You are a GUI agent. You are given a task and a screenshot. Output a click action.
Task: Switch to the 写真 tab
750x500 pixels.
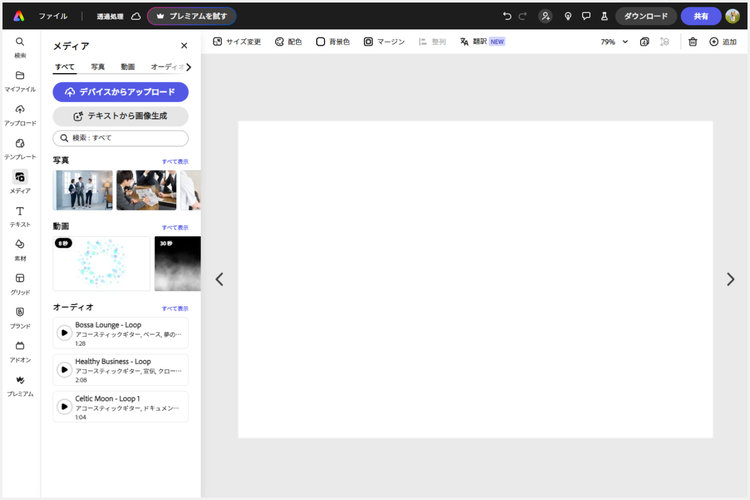point(98,67)
